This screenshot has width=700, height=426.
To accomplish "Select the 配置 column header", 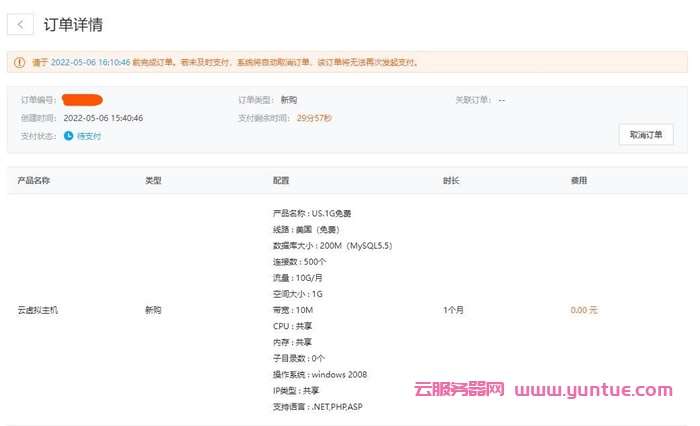I will pos(281,181).
